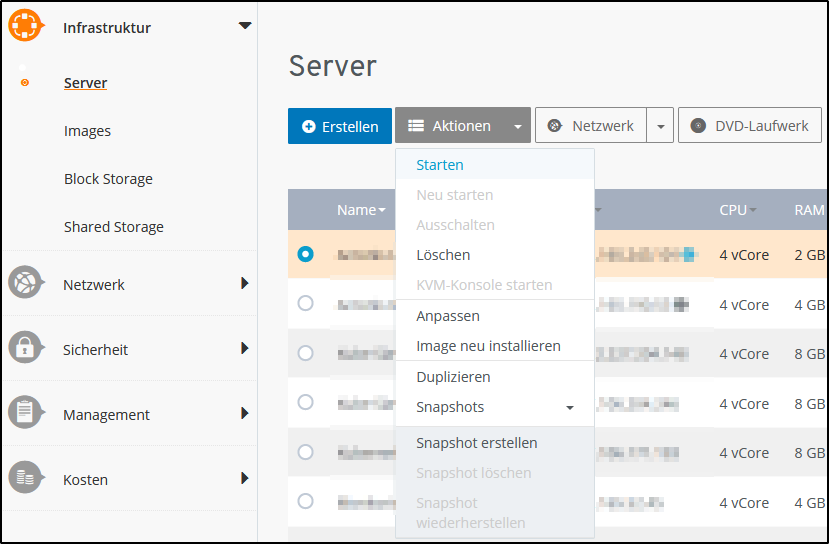Open the Server sidebar link
Viewport: 829px width, 544px height.
[86, 83]
